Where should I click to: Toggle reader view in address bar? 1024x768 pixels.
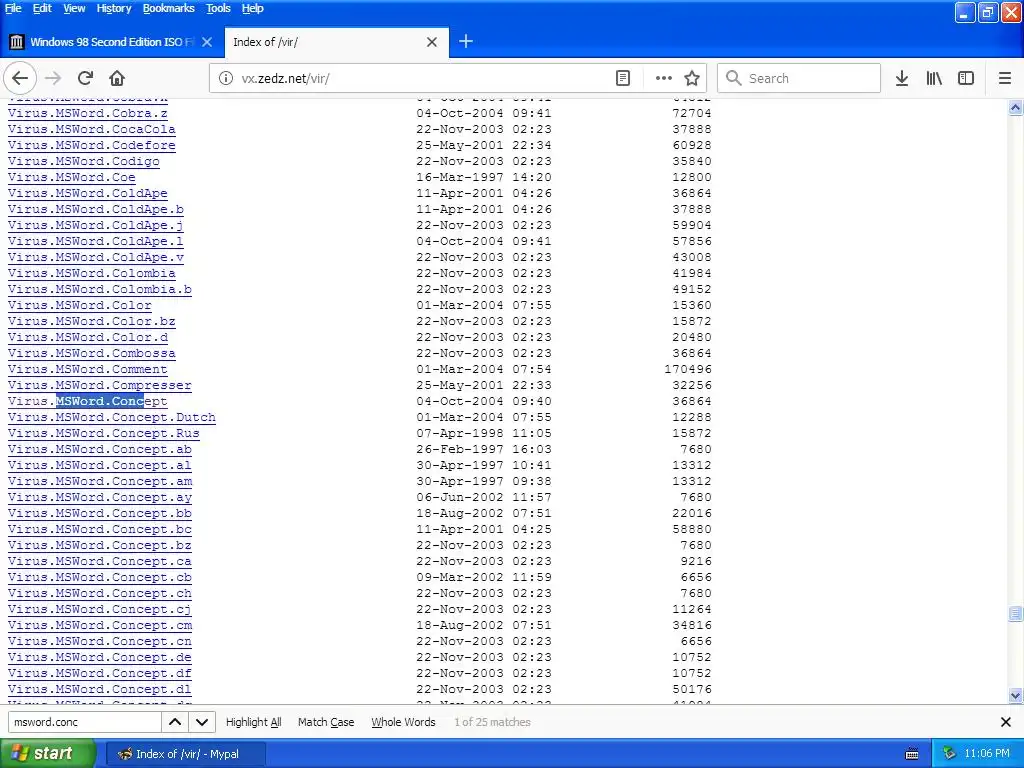(623, 78)
